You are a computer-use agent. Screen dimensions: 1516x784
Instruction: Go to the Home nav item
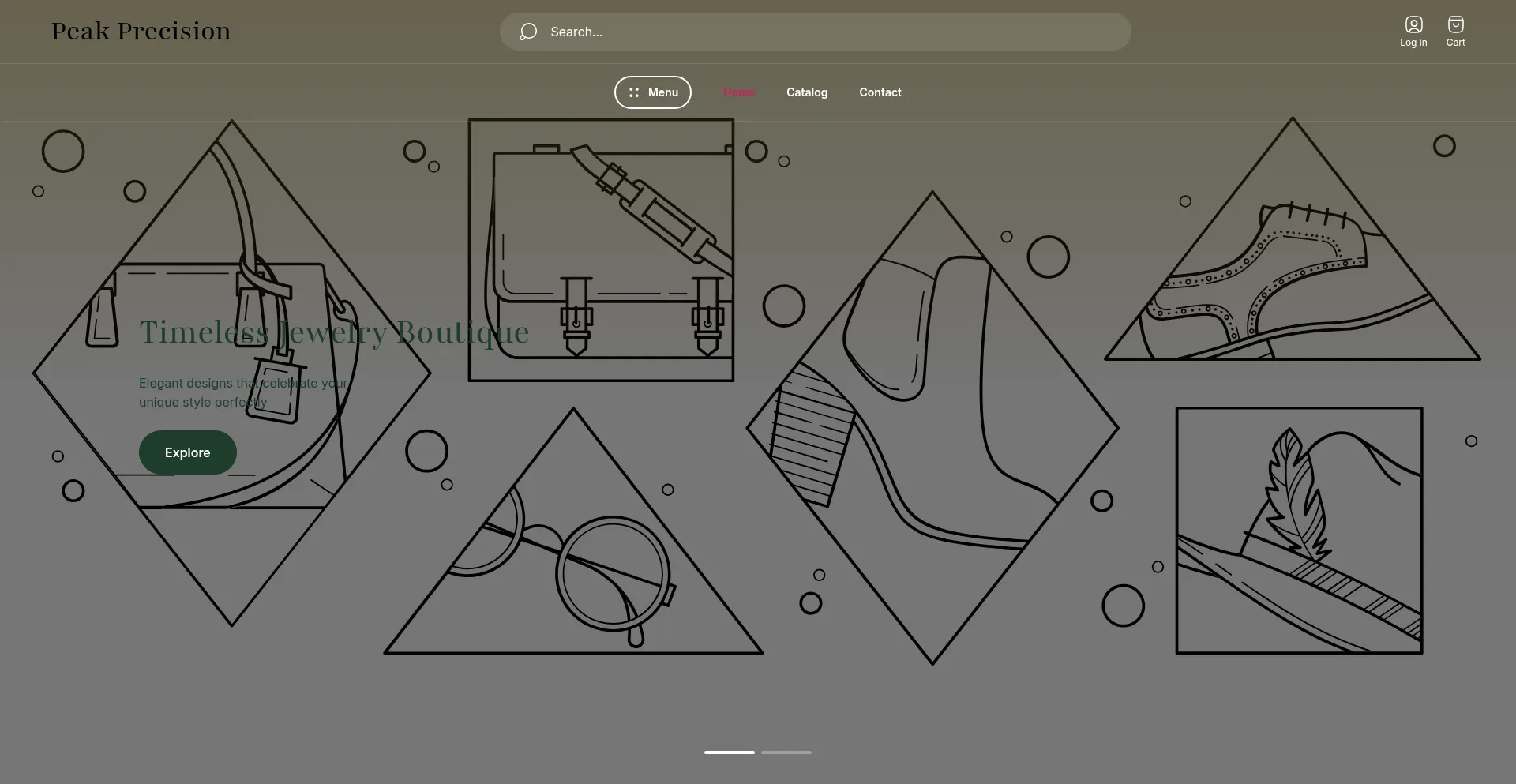(738, 92)
